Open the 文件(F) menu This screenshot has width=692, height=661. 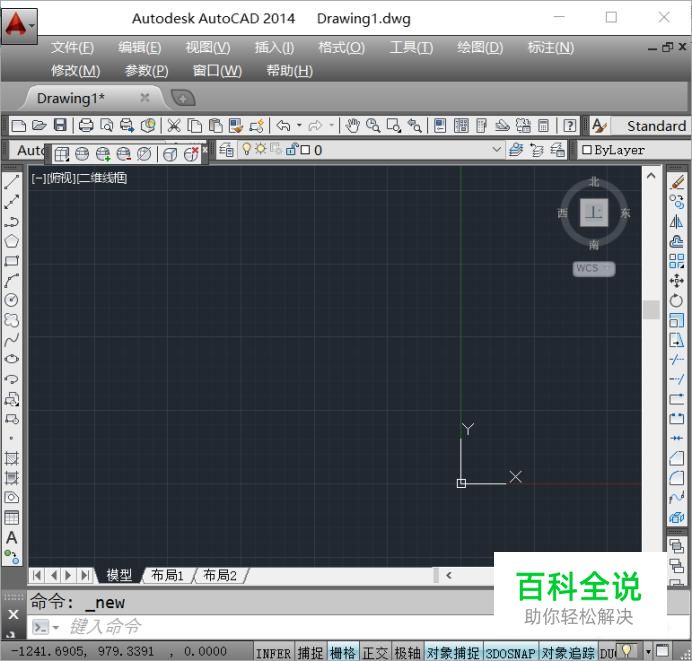click(x=72, y=47)
